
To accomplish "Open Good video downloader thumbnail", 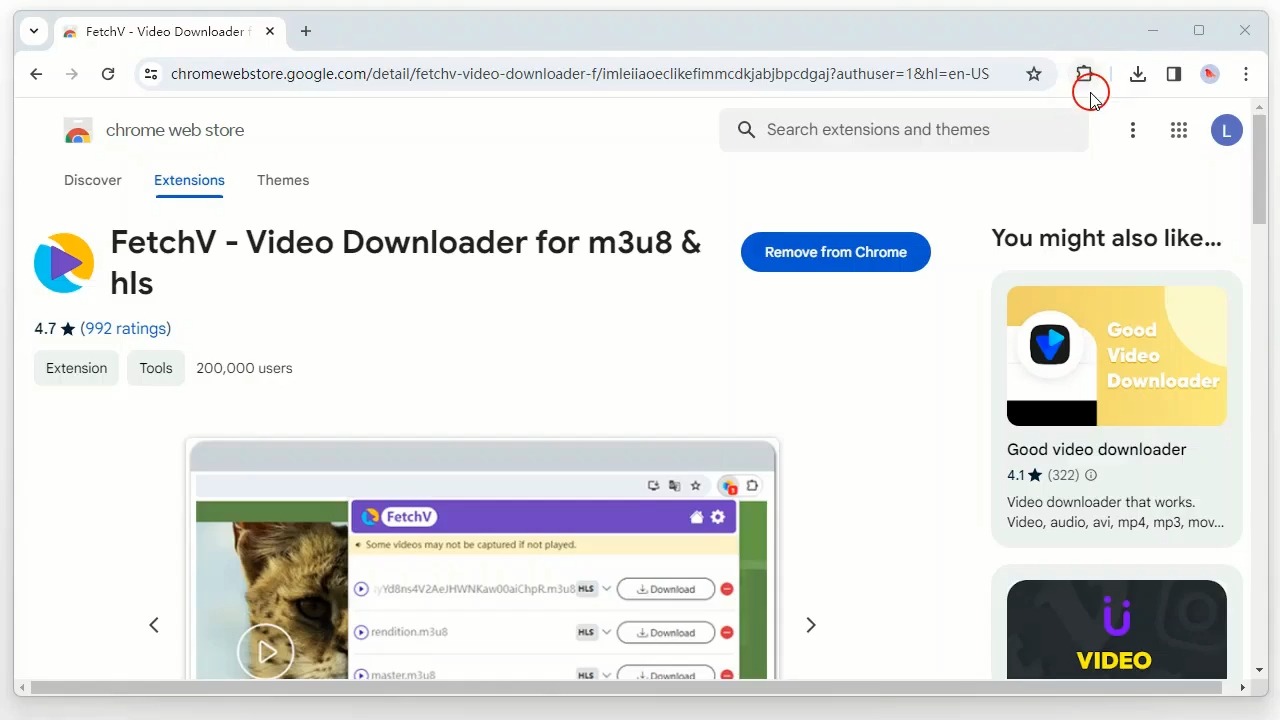I will [1117, 356].
